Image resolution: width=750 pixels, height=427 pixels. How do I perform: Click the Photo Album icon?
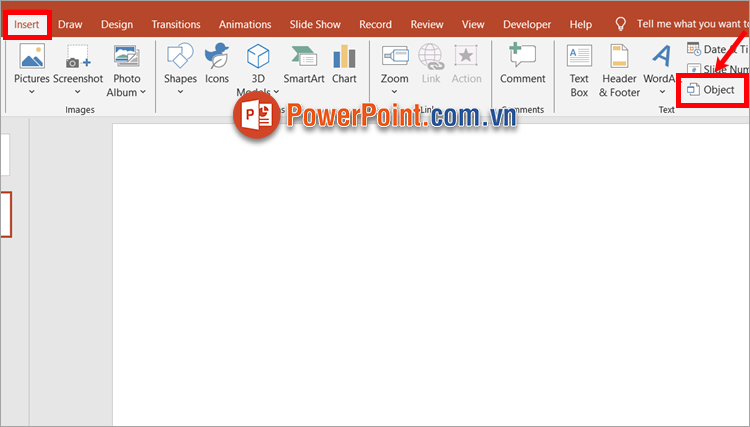tap(127, 56)
